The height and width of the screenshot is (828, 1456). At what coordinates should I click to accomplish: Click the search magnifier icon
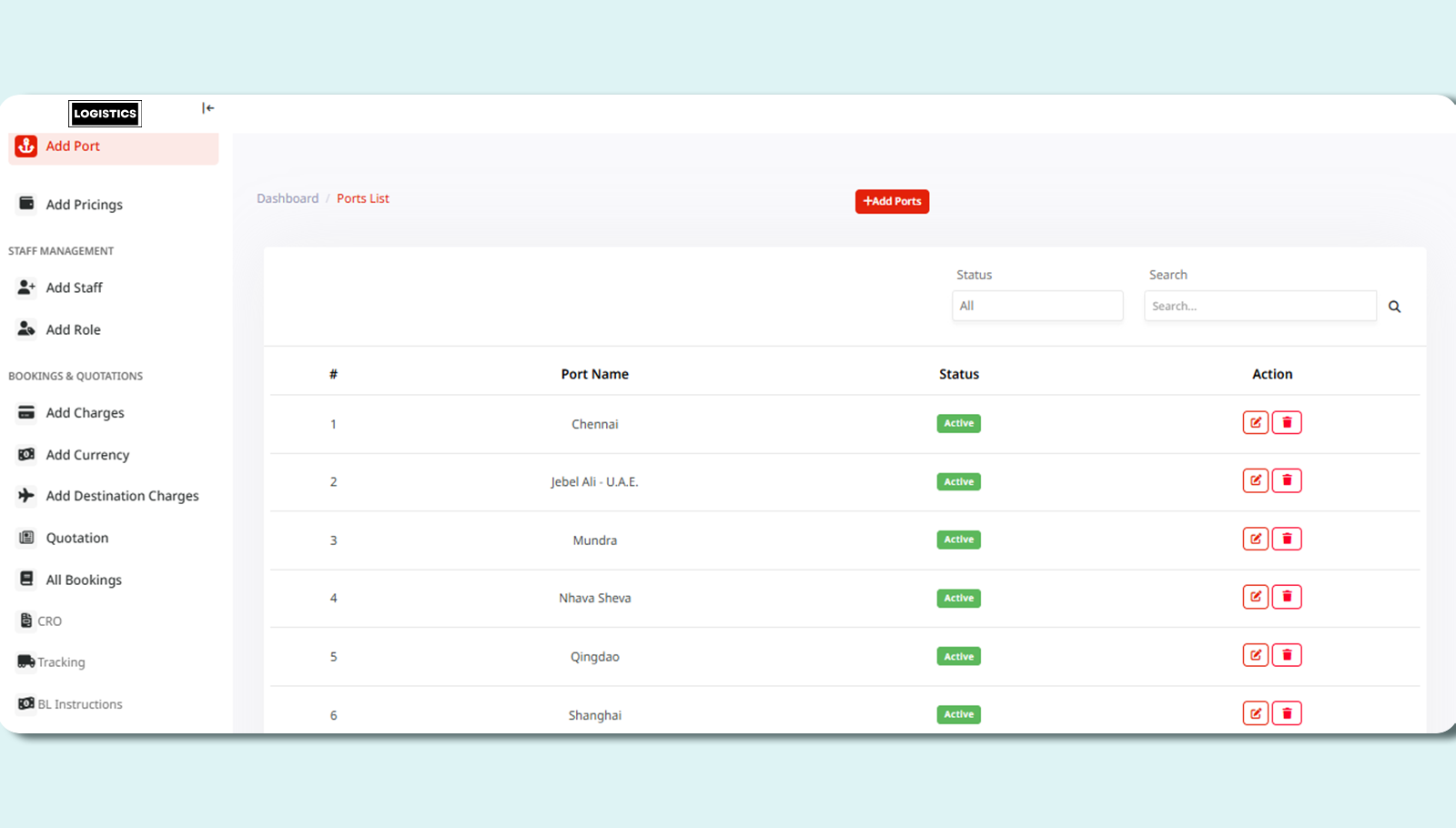pos(1394,307)
